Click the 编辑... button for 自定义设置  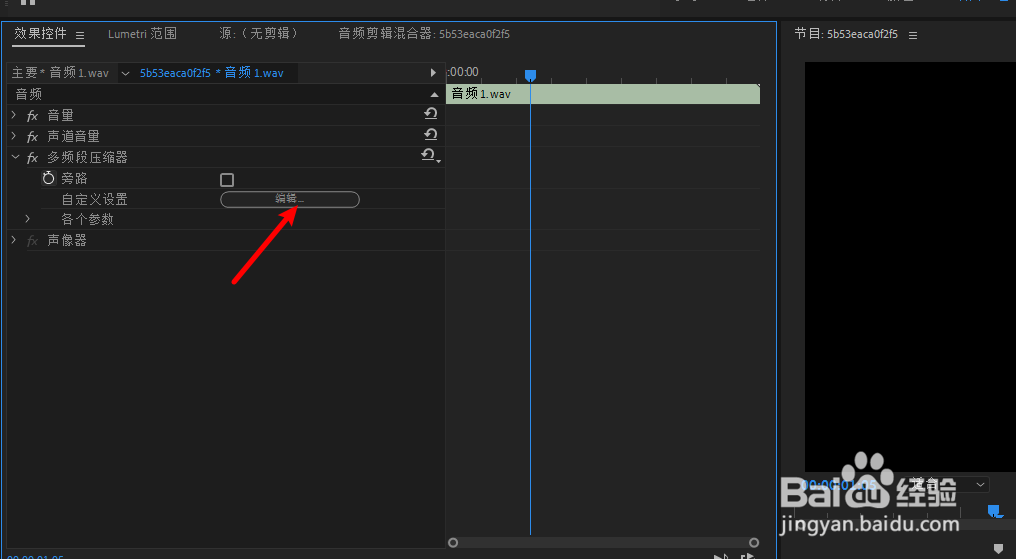tap(290, 199)
